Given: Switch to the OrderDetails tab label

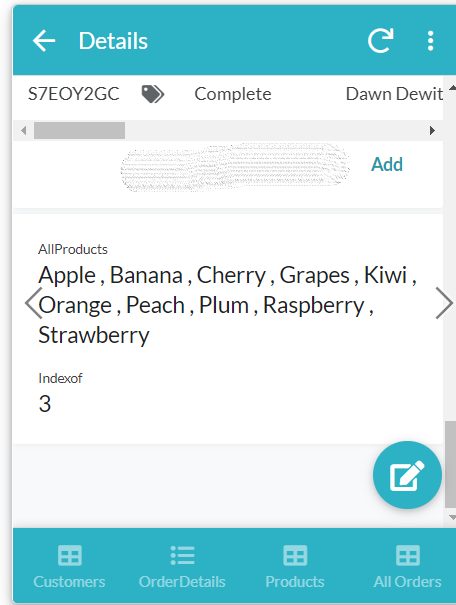Looking at the screenshot, I should (182, 581).
